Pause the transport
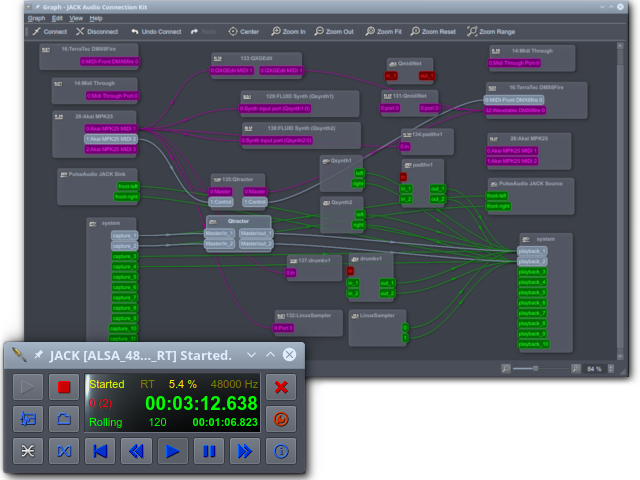The image size is (640, 480). click(208, 451)
